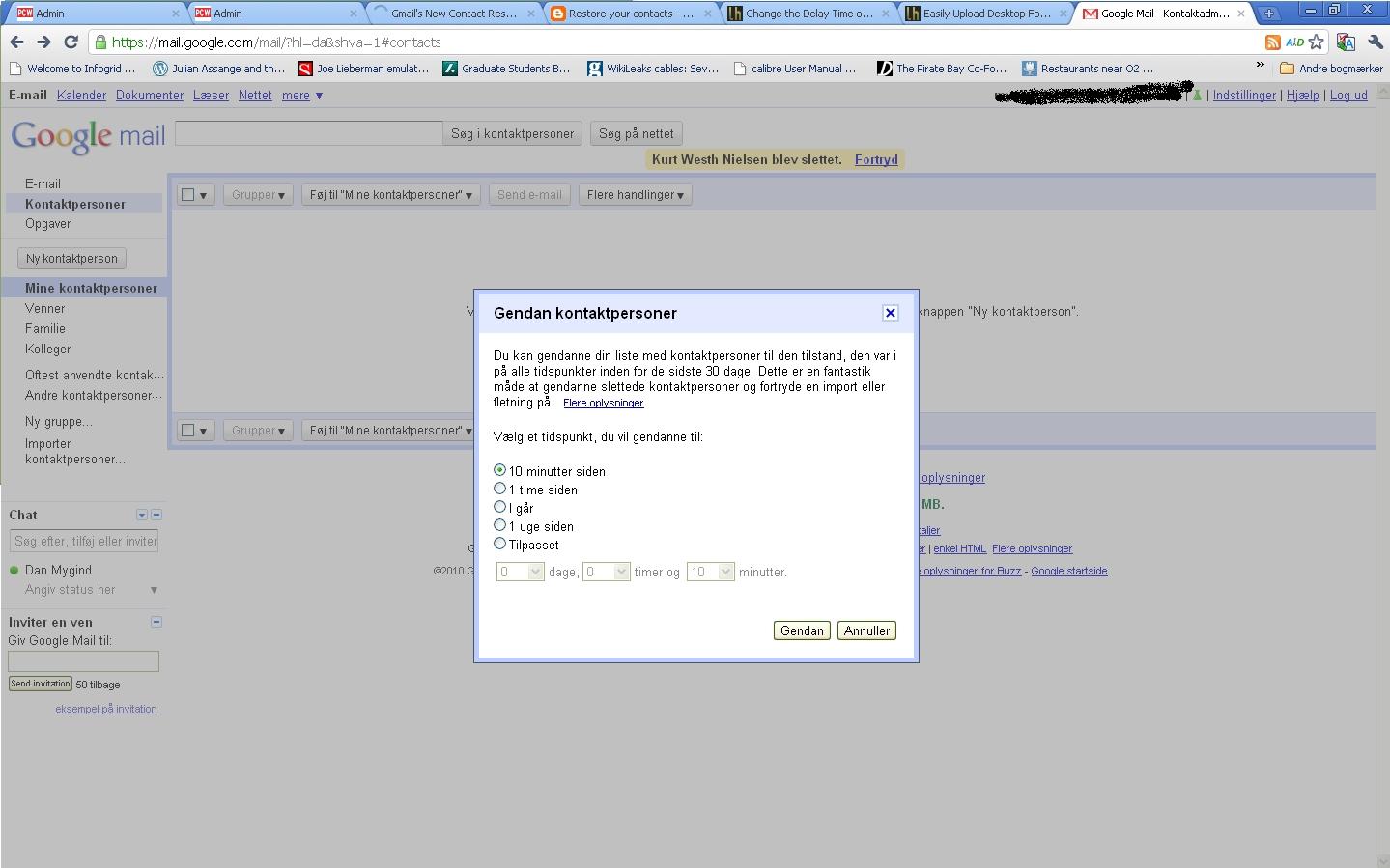Click the browser back arrow
Screen dimensions: 1390x868
16,42
